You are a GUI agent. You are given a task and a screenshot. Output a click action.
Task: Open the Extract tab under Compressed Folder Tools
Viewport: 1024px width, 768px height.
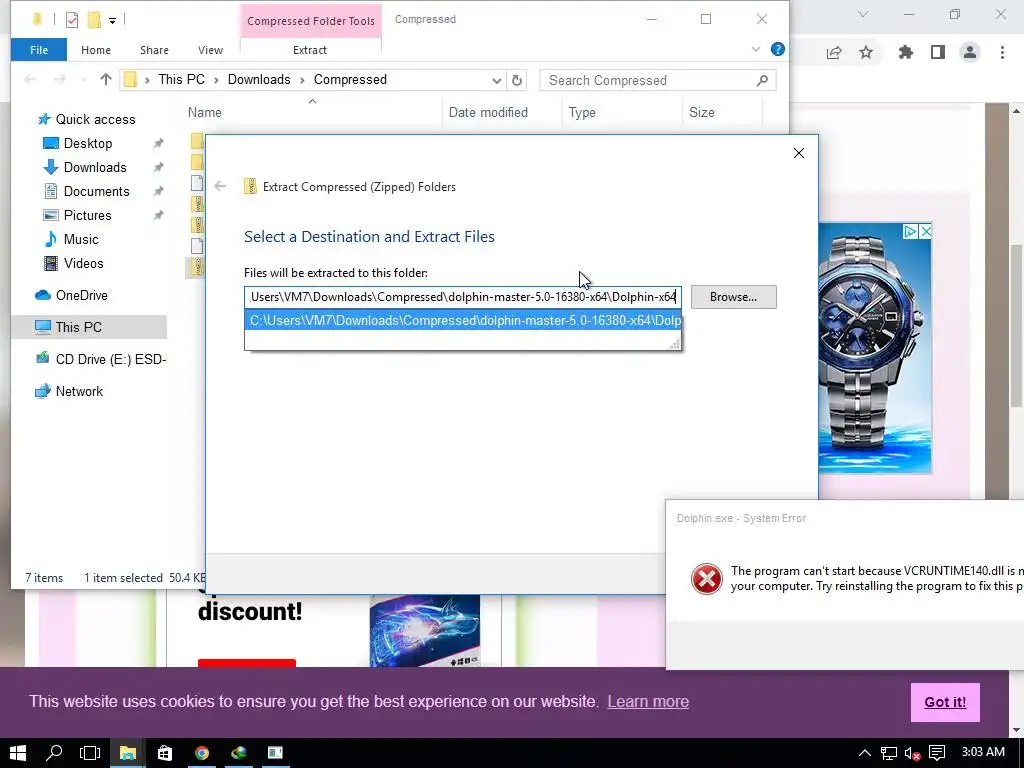pos(310,50)
